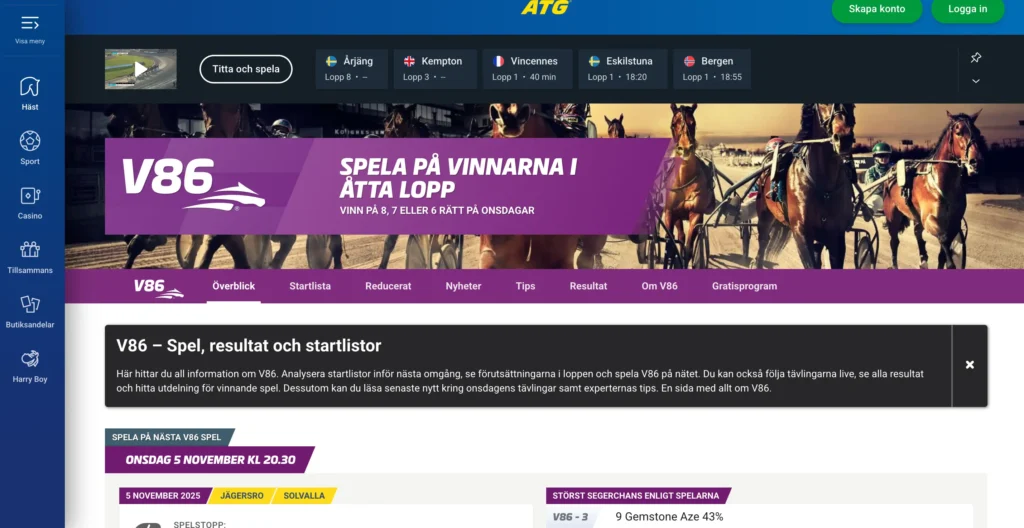This screenshot has width=1024, height=528.
Task: Pin the race bar with pin icon
Action: point(976,58)
